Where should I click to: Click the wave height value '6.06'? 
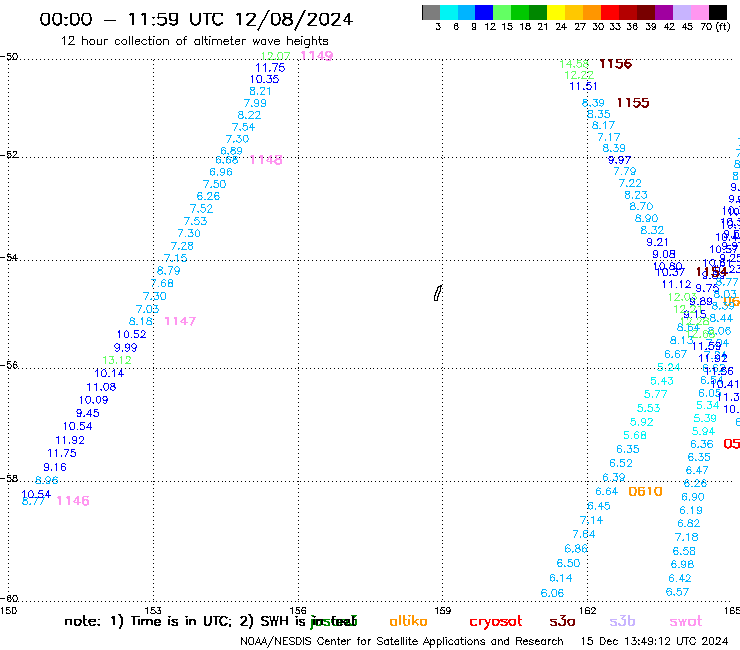coord(552,593)
